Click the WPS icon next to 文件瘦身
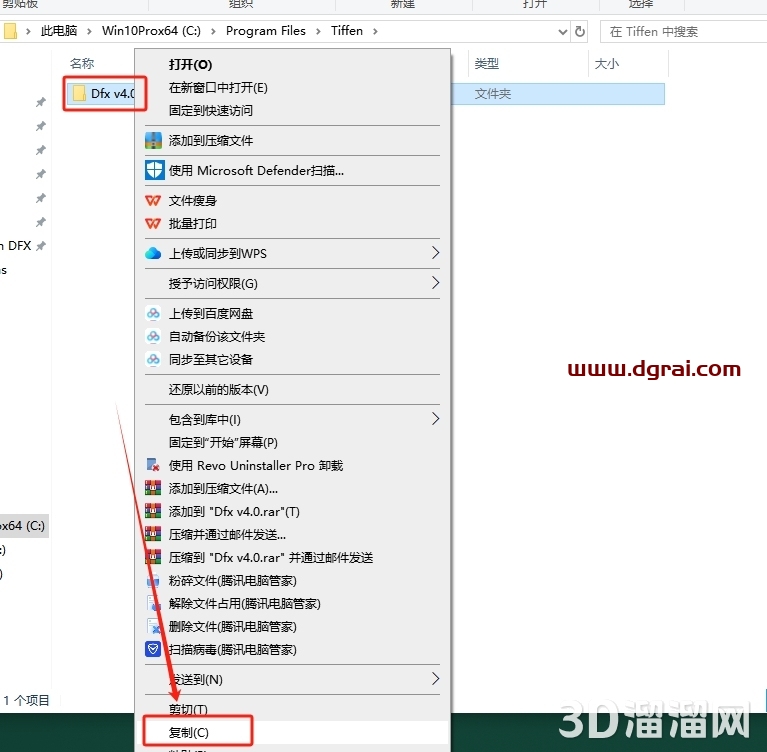Screen dimensions: 767x752 153,201
